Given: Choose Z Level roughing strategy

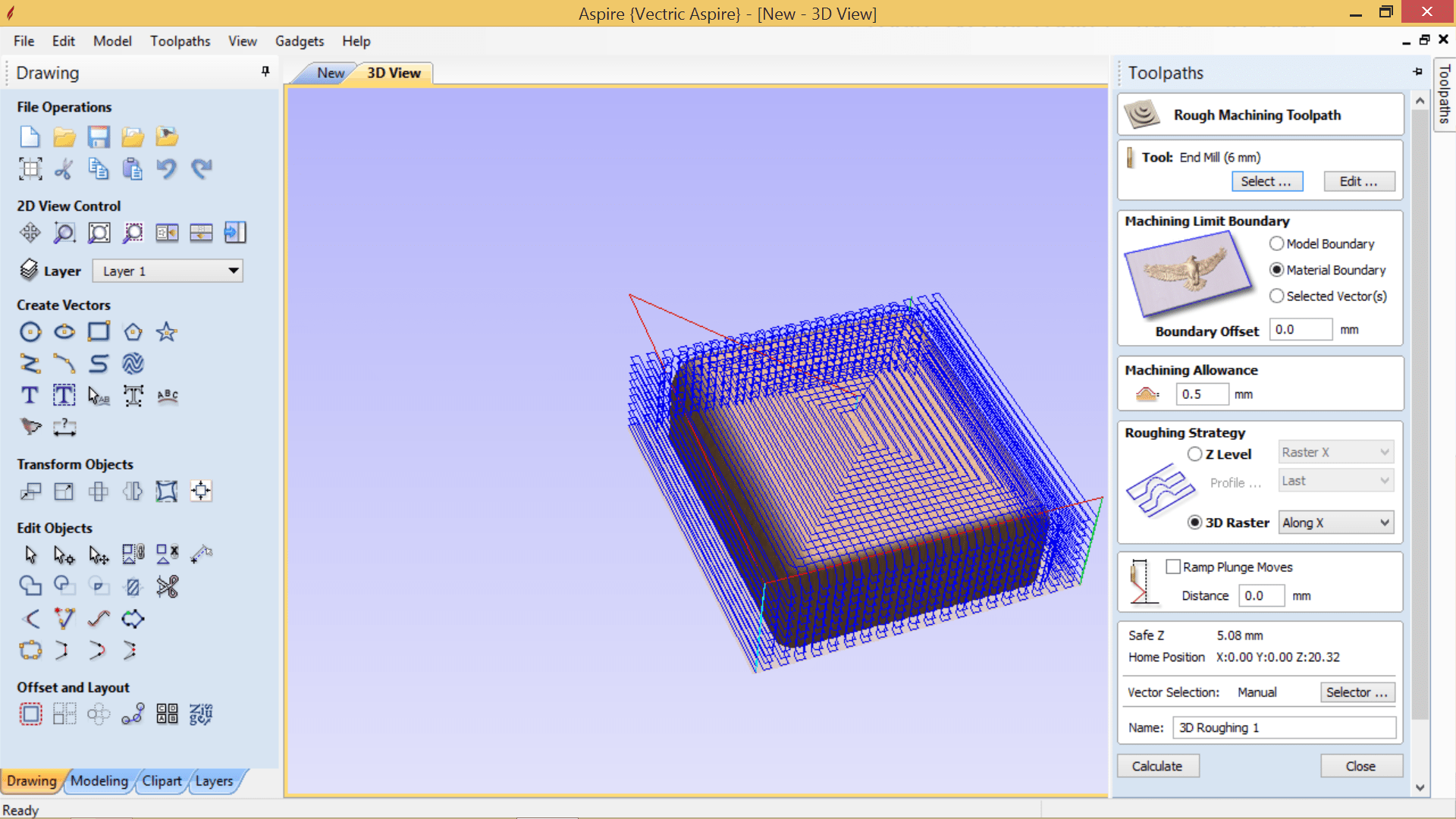Looking at the screenshot, I should click(x=1195, y=454).
